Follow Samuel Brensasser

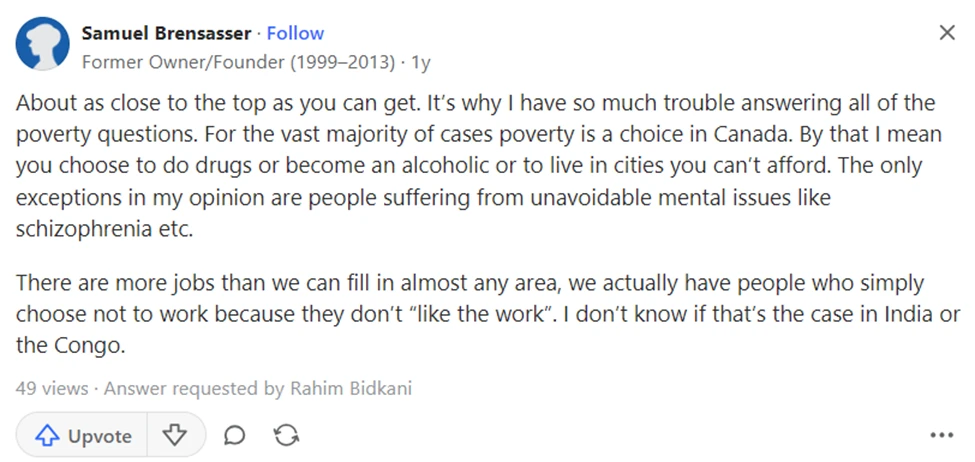(295, 33)
